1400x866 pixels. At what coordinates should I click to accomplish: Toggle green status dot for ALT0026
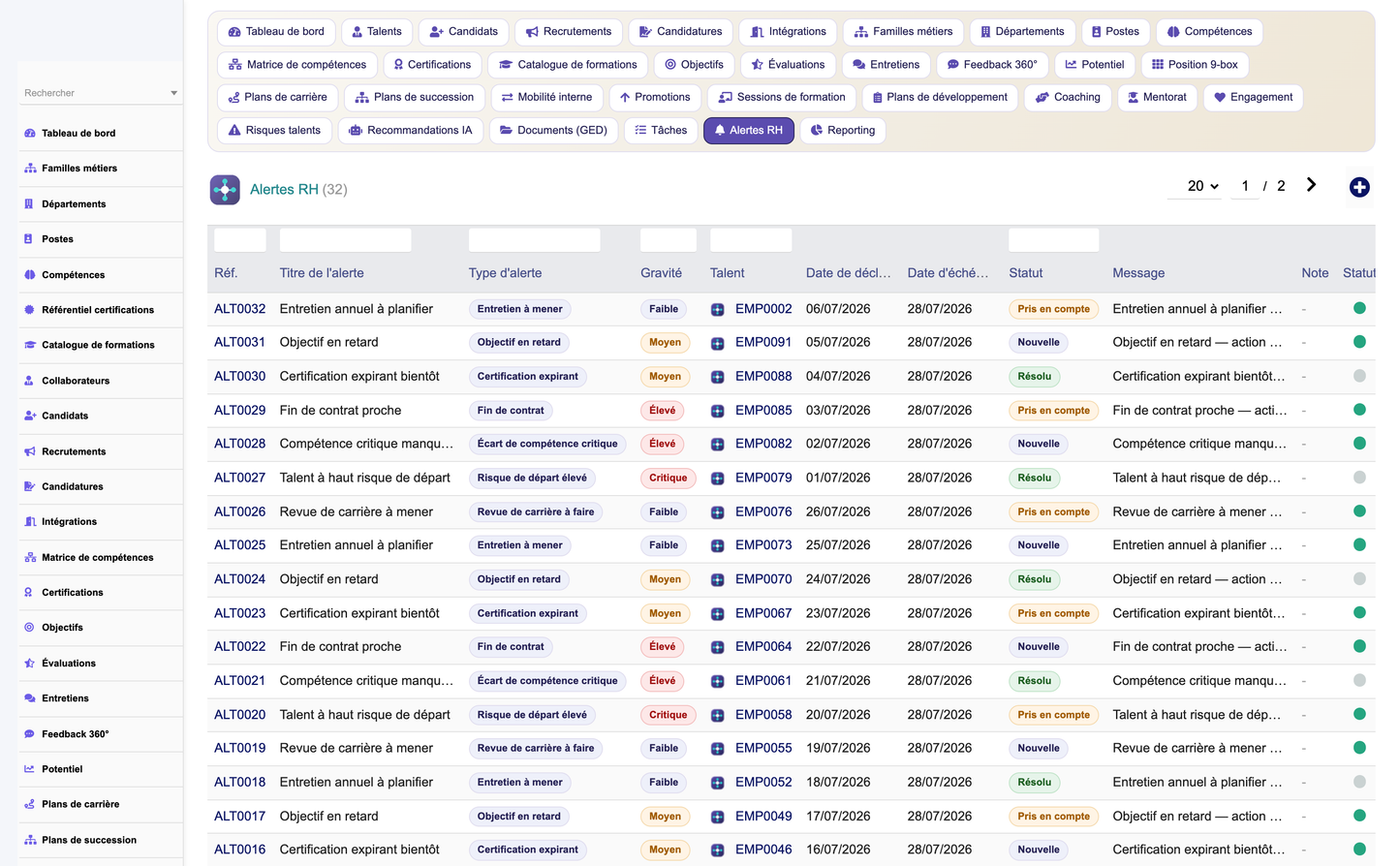pyautogui.click(x=1359, y=510)
